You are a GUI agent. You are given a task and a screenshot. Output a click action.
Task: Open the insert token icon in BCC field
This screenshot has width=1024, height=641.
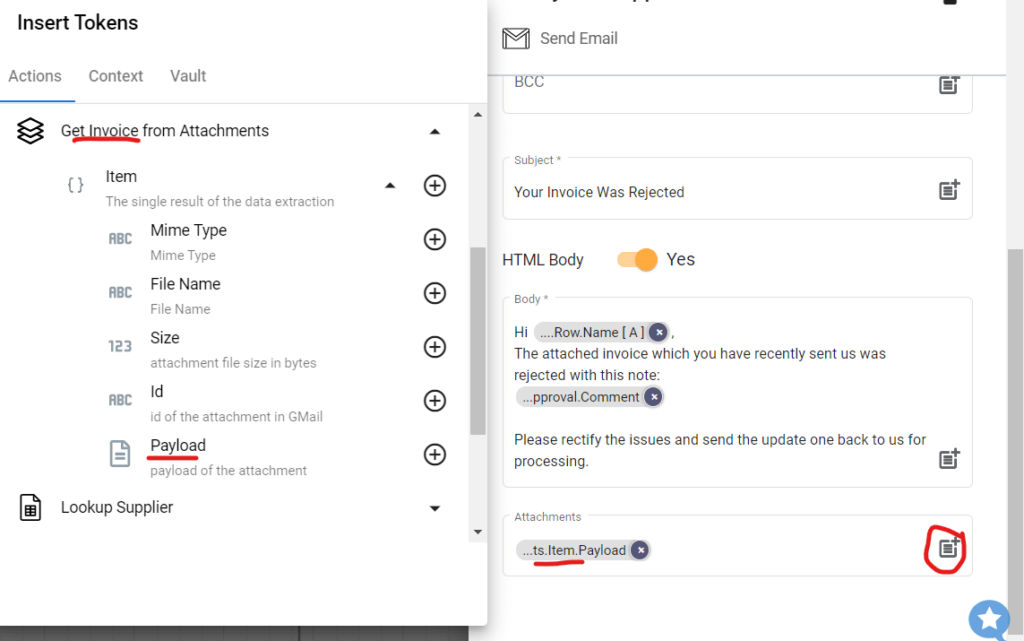(948, 86)
